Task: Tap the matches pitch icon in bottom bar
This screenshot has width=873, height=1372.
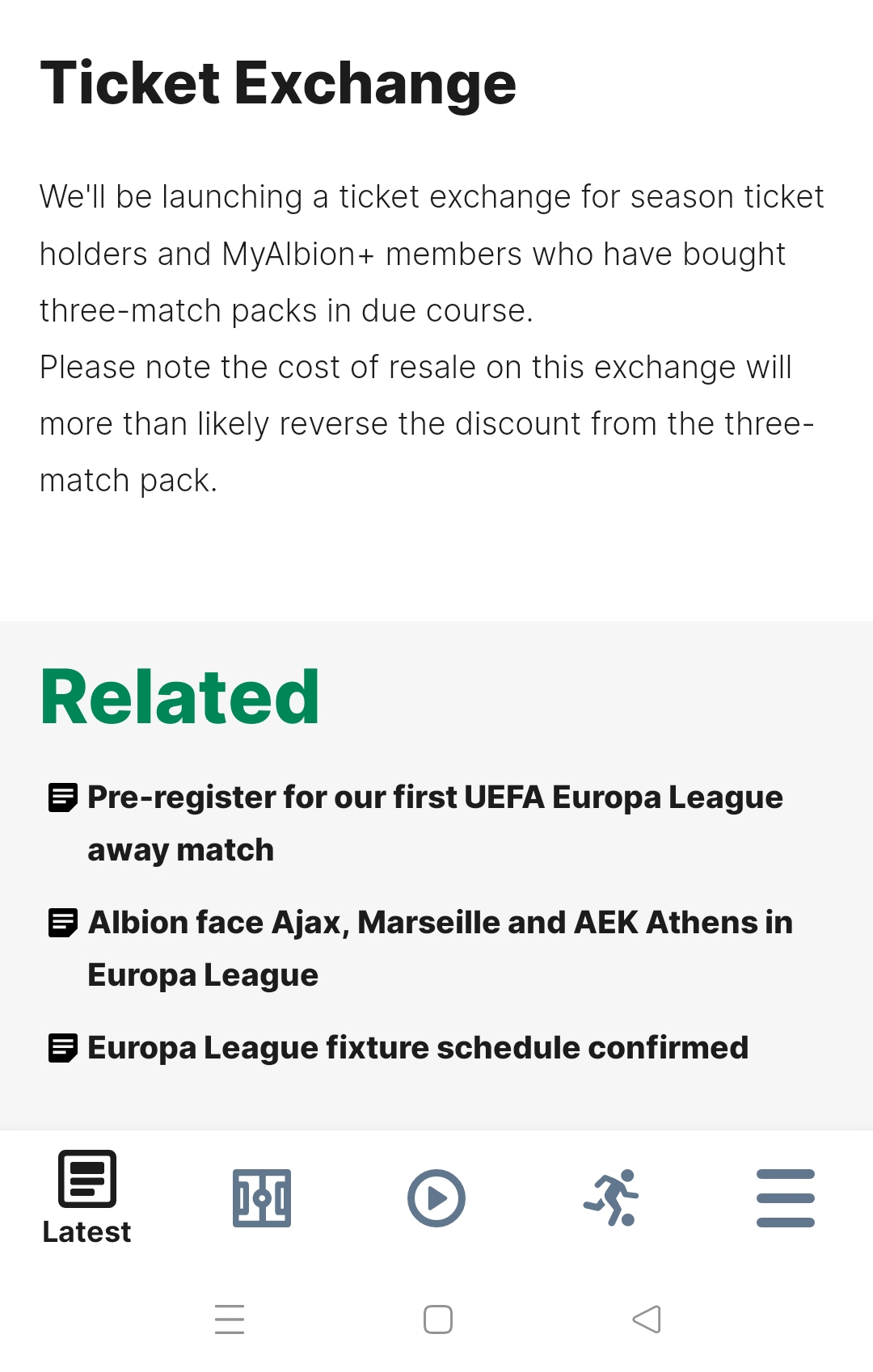Action: point(262,1197)
